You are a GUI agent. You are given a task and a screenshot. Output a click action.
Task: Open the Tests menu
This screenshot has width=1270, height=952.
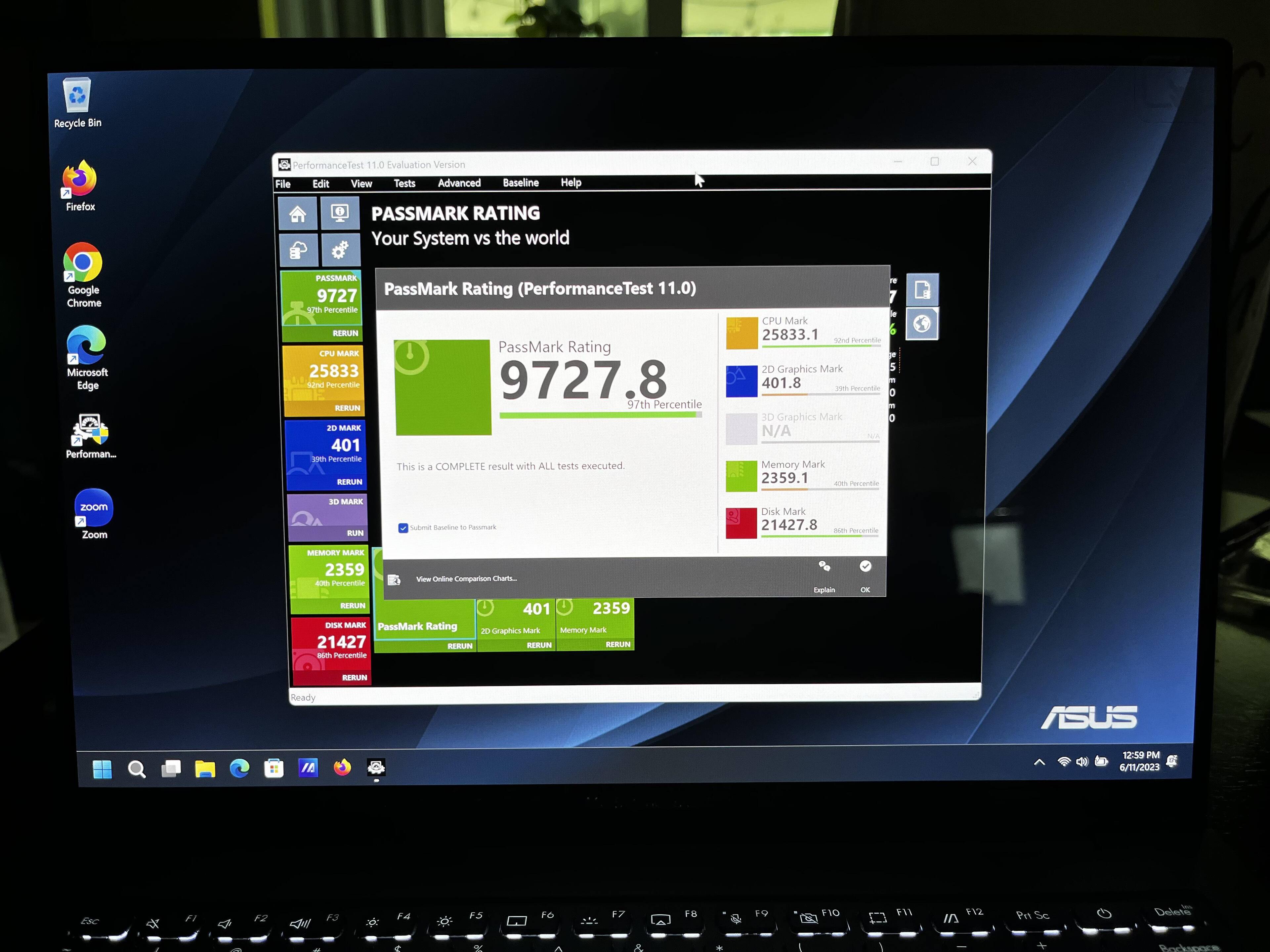[404, 184]
